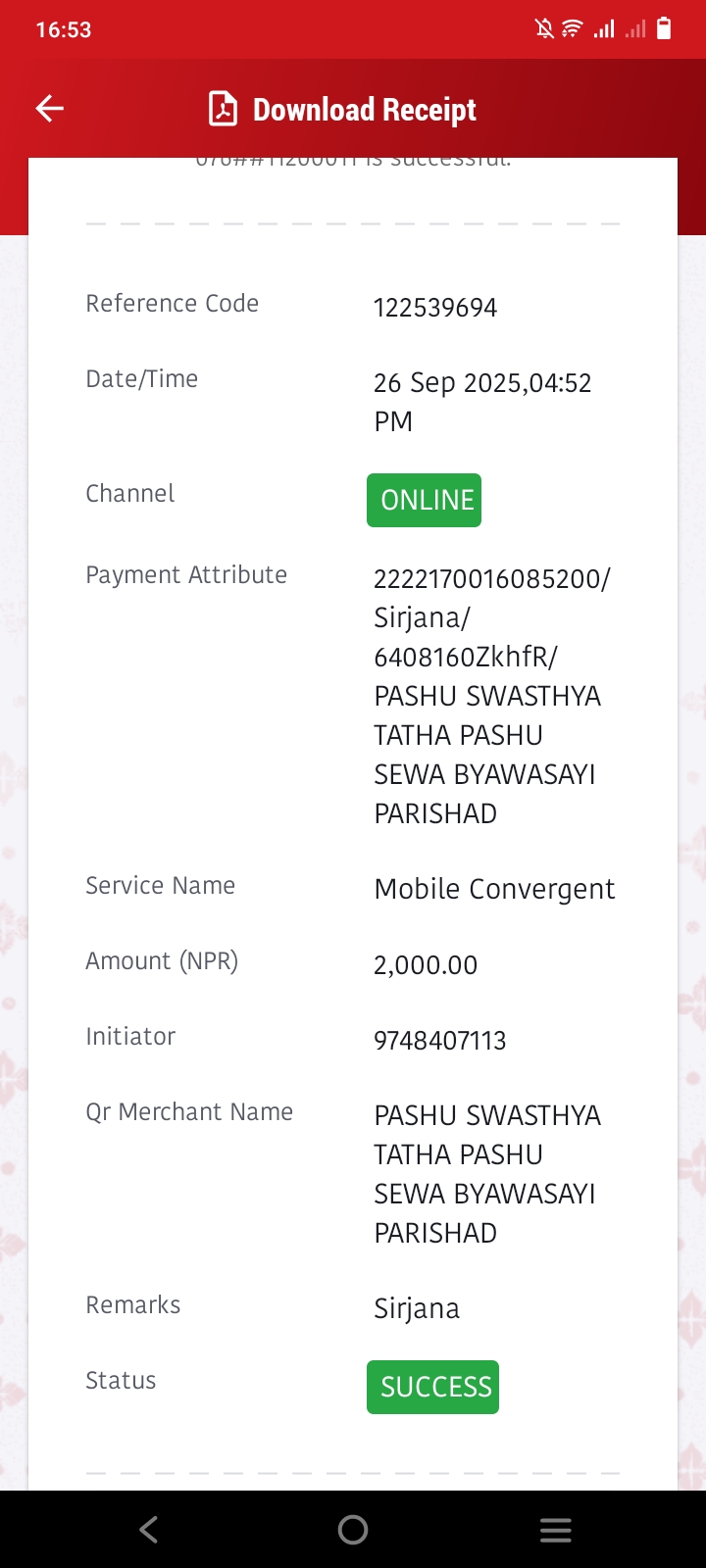
Task: Select the 2,000.00 amount value
Action: [426, 965]
